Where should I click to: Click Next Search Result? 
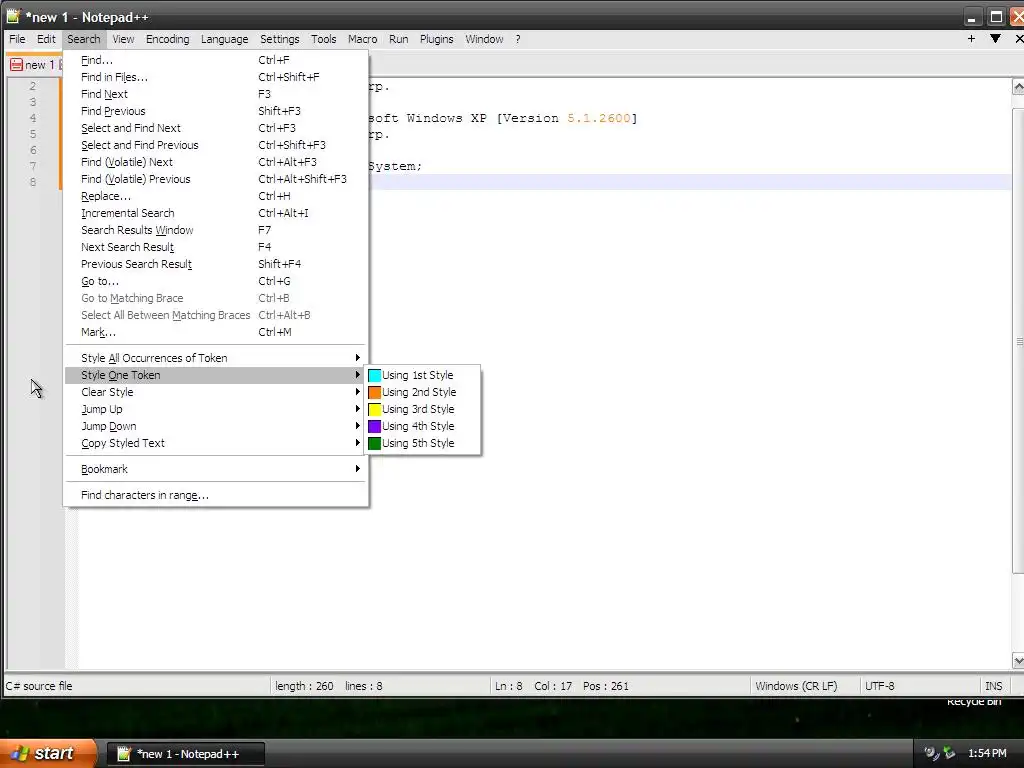pyautogui.click(x=216, y=247)
